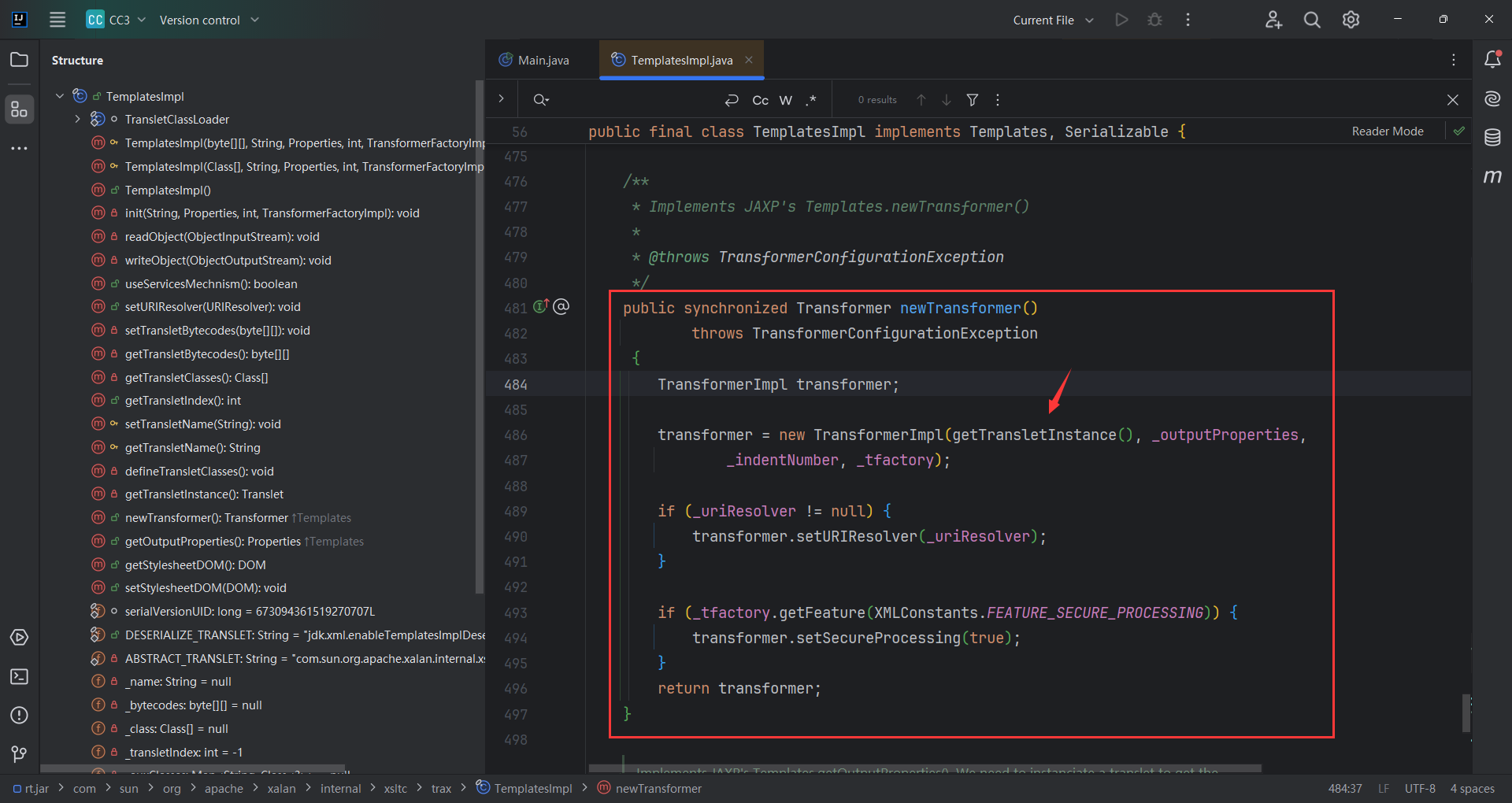This screenshot has height=803, width=1512.
Task: Close the TemplatesImpl.java tab
Action: click(x=749, y=60)
